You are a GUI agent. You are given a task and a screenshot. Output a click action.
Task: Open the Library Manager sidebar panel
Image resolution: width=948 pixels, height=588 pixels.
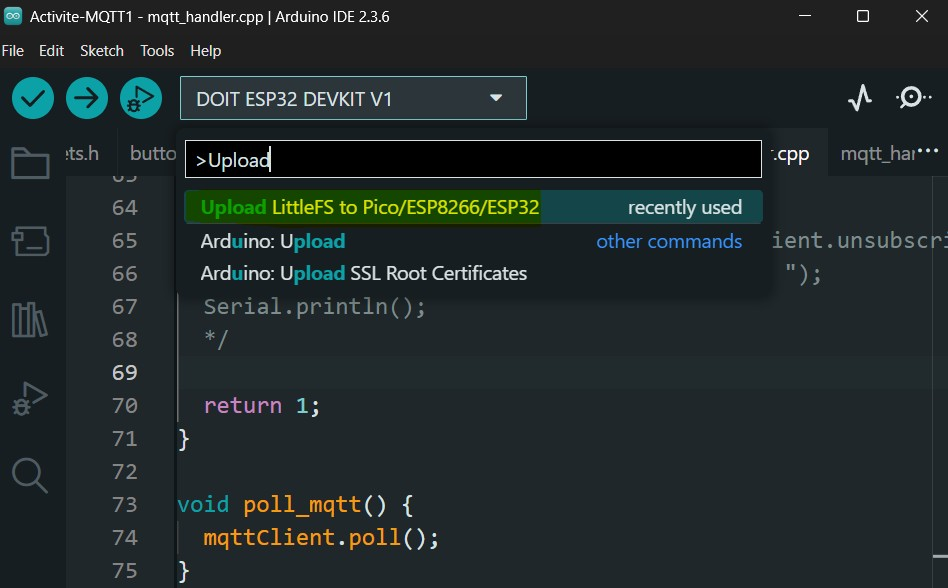click(x=30, y=320)
